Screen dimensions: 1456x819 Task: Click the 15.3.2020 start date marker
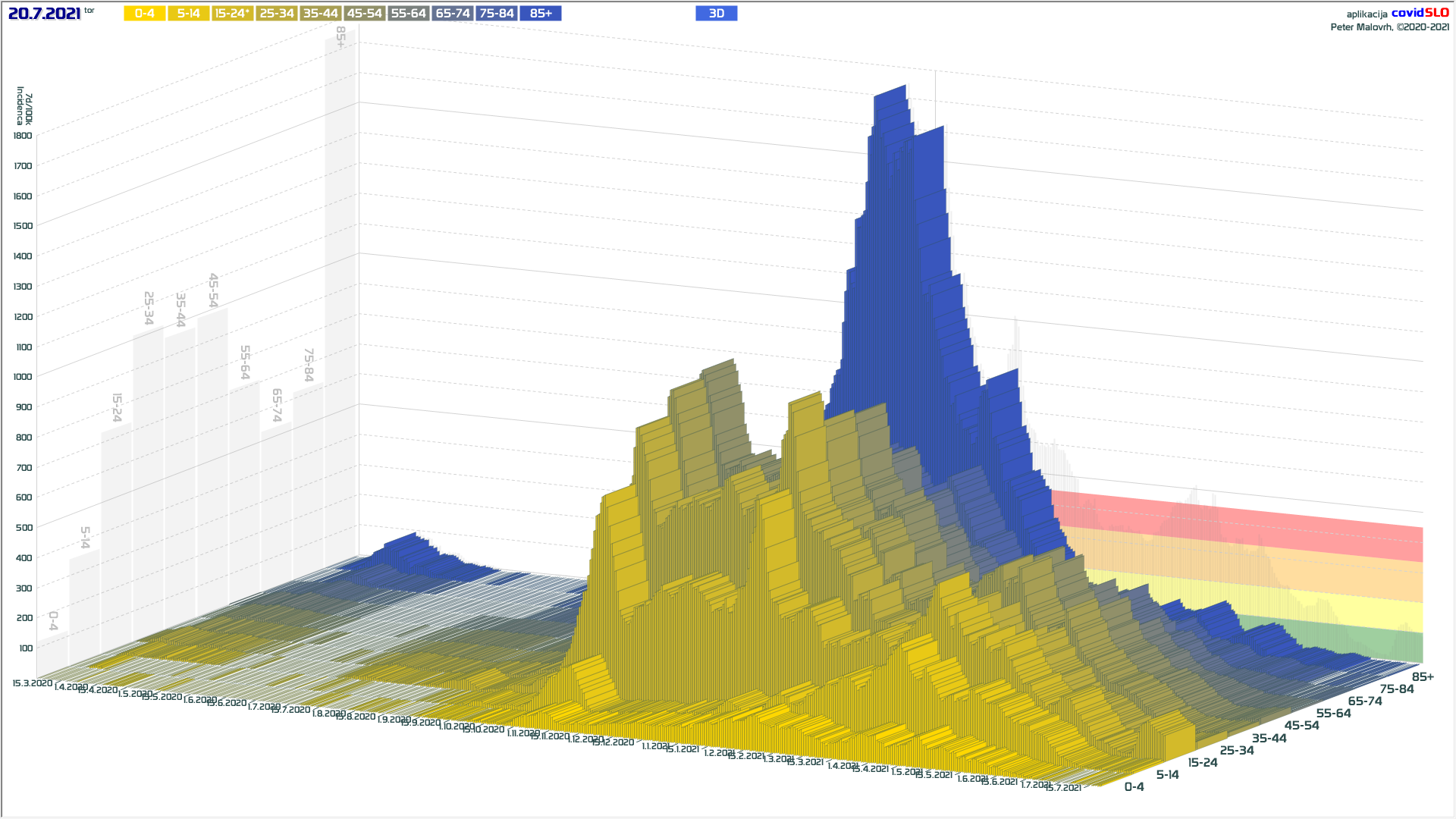pyautogui.click(x=32, y=683)
